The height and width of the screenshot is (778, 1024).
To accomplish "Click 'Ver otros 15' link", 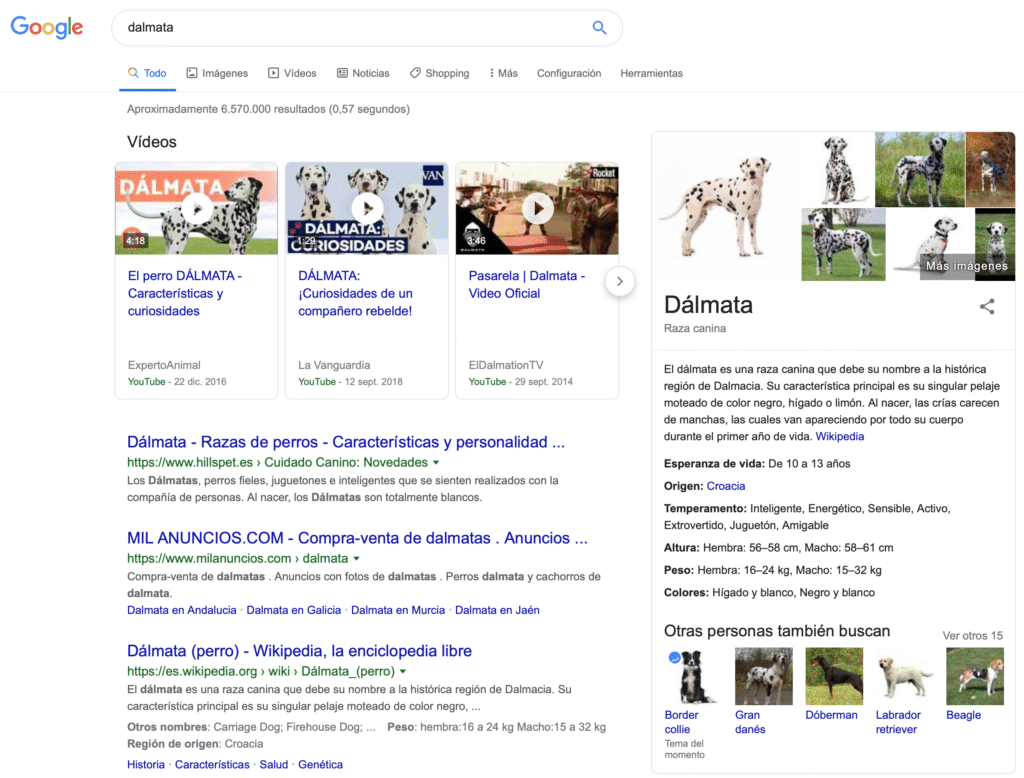I will [972, 636].
